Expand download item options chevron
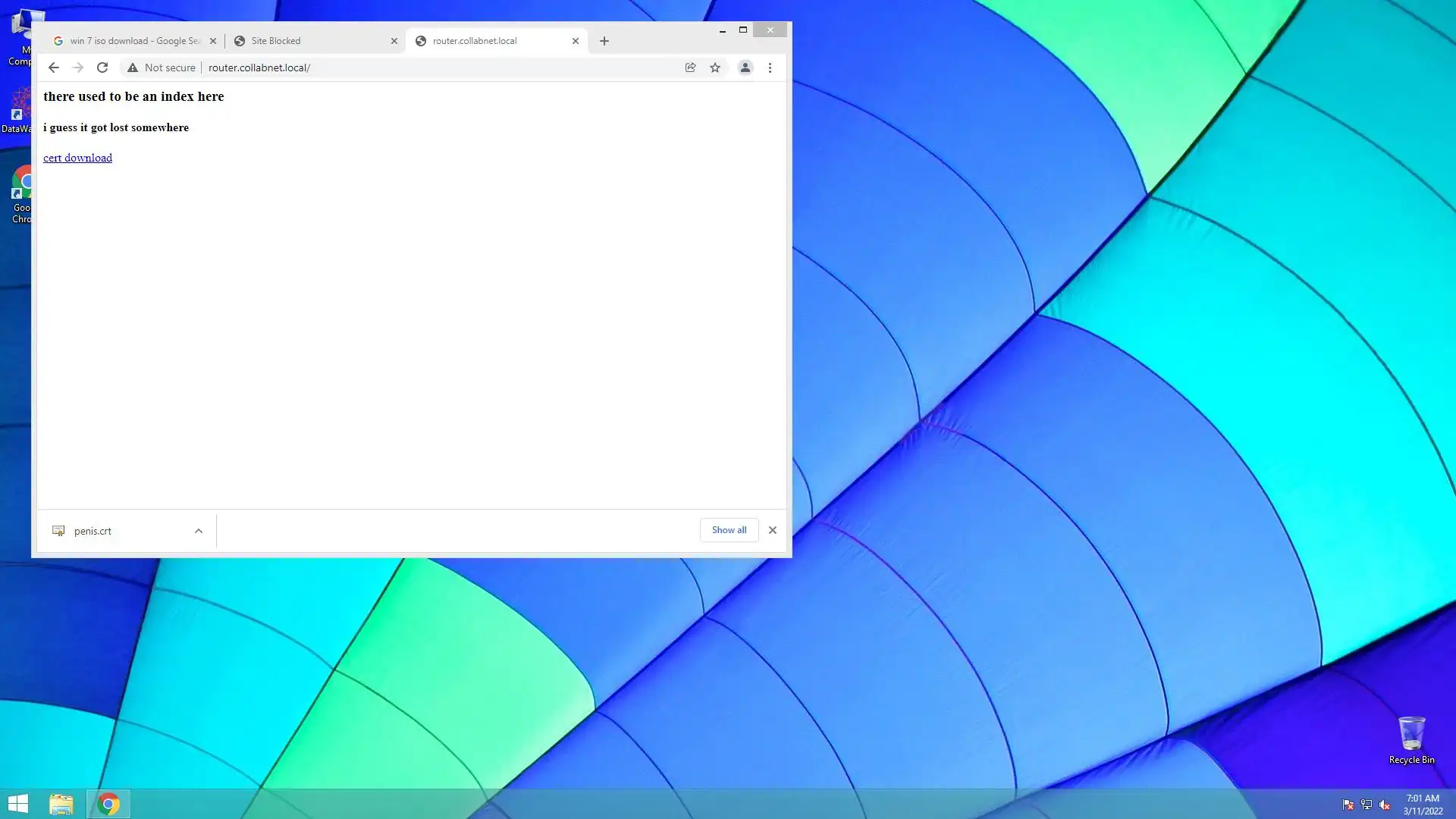1456x819 pixels. 199,531
